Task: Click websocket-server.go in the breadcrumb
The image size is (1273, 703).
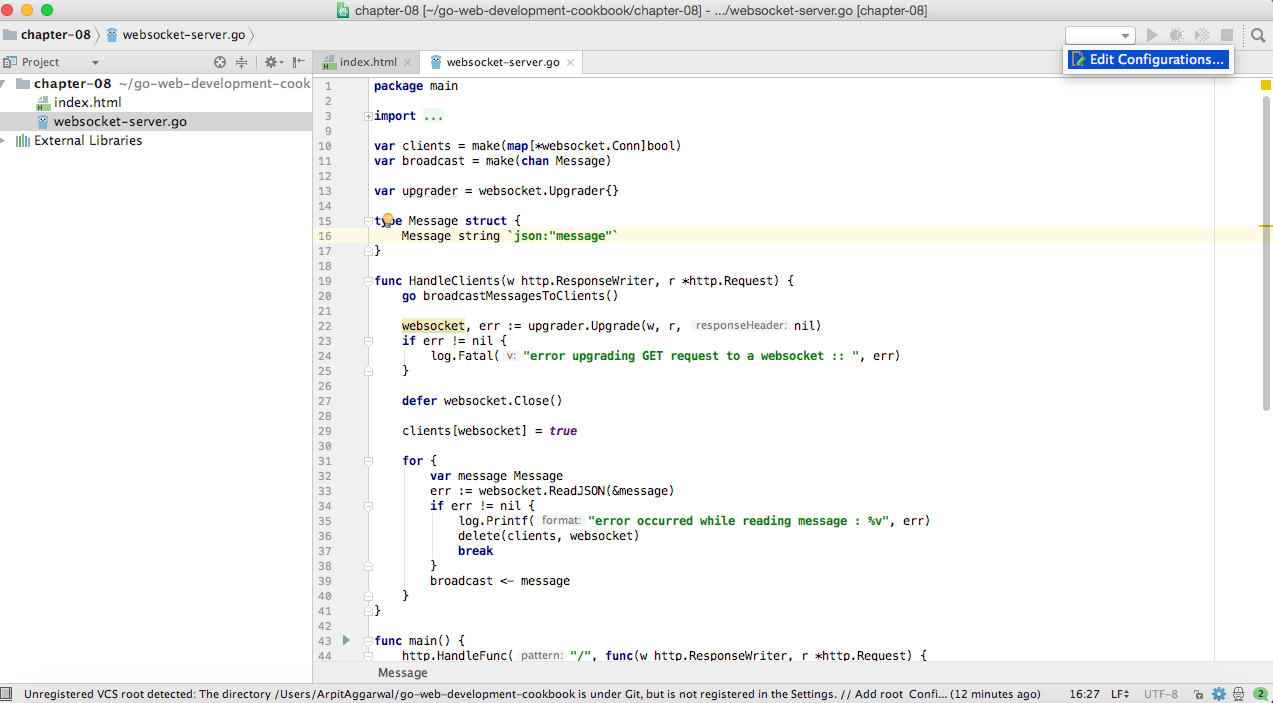Action: coord(184,35)
